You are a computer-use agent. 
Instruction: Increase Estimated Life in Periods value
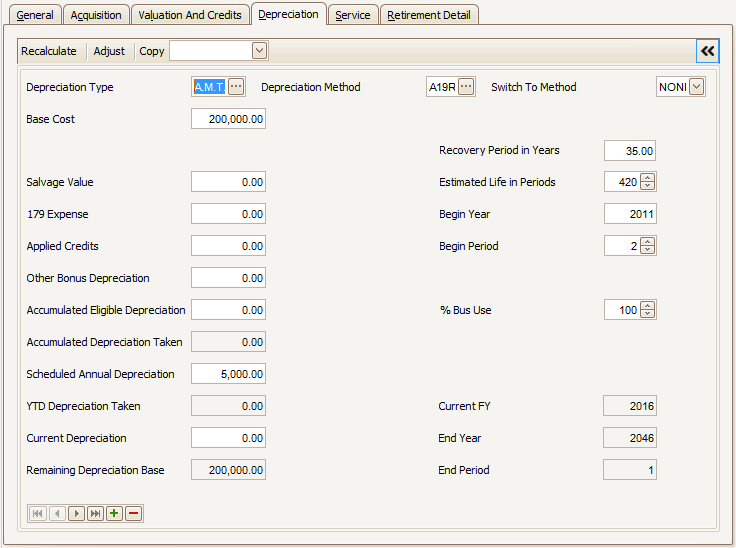tap(648, 178)
